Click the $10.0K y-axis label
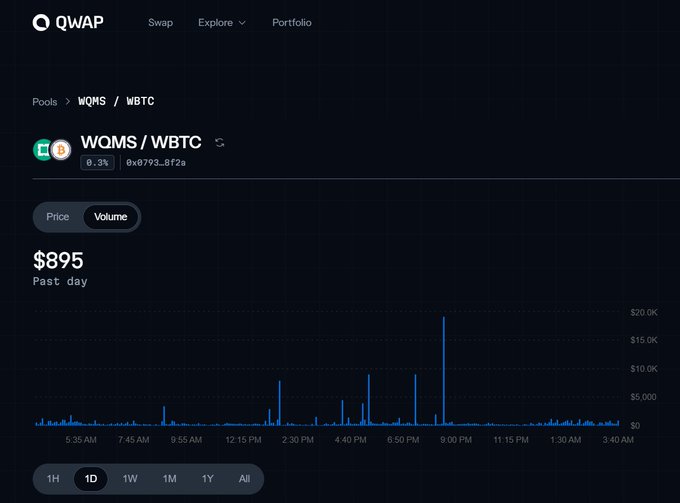This screenshot has height=503, width=680. tap(644, 369)
